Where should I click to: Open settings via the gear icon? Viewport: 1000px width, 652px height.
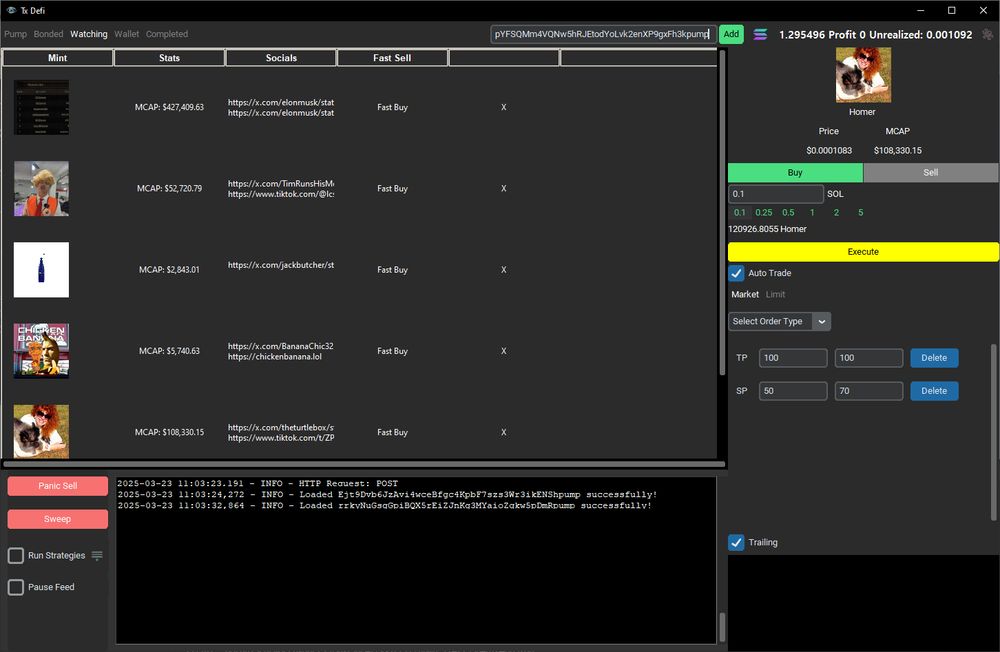click(987, 34)
